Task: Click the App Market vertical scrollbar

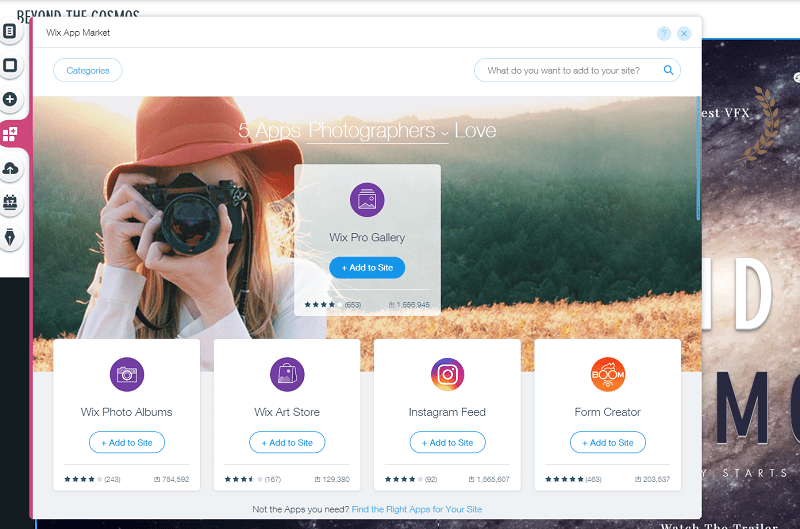Action: pos(698,158)
